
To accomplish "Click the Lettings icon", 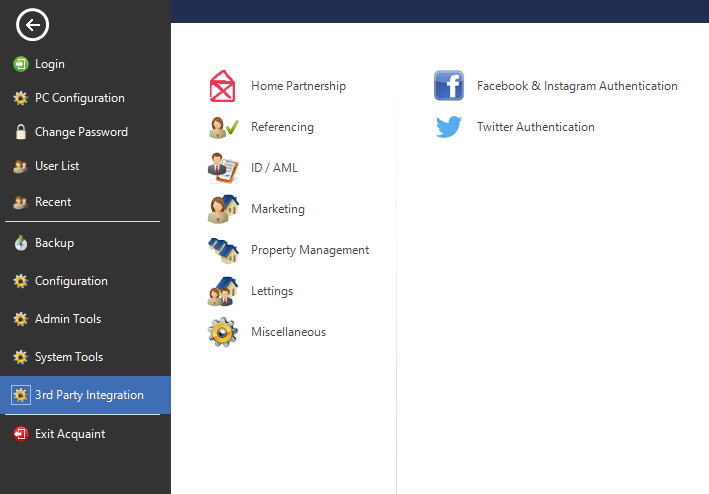I will (x=223, y=291).
